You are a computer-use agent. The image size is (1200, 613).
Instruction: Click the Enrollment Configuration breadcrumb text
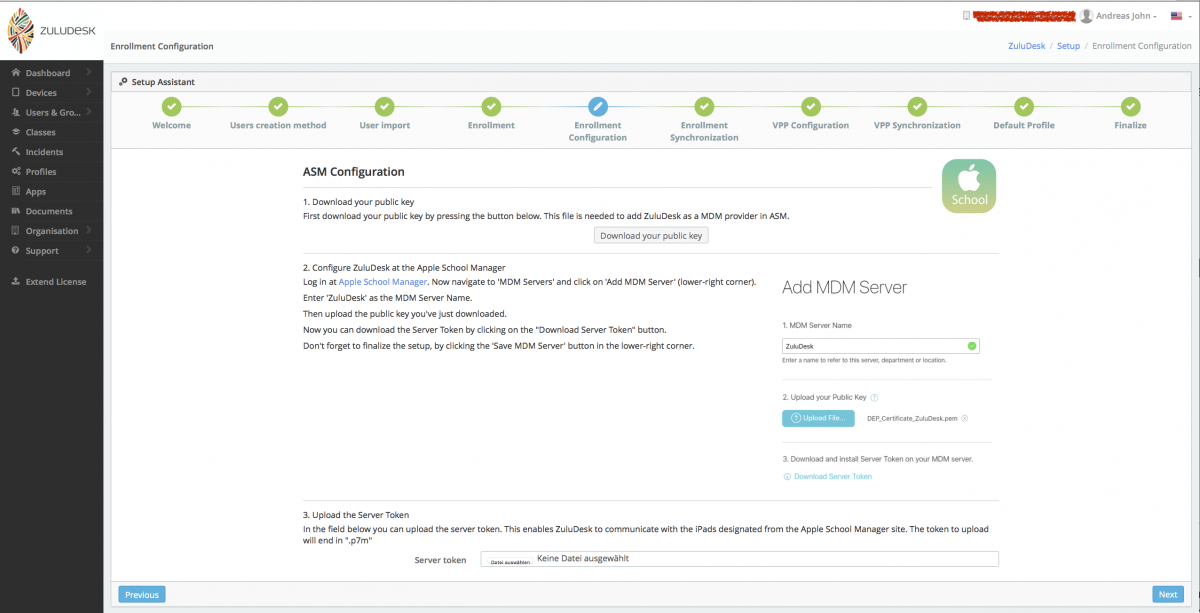coord(1142,46)
